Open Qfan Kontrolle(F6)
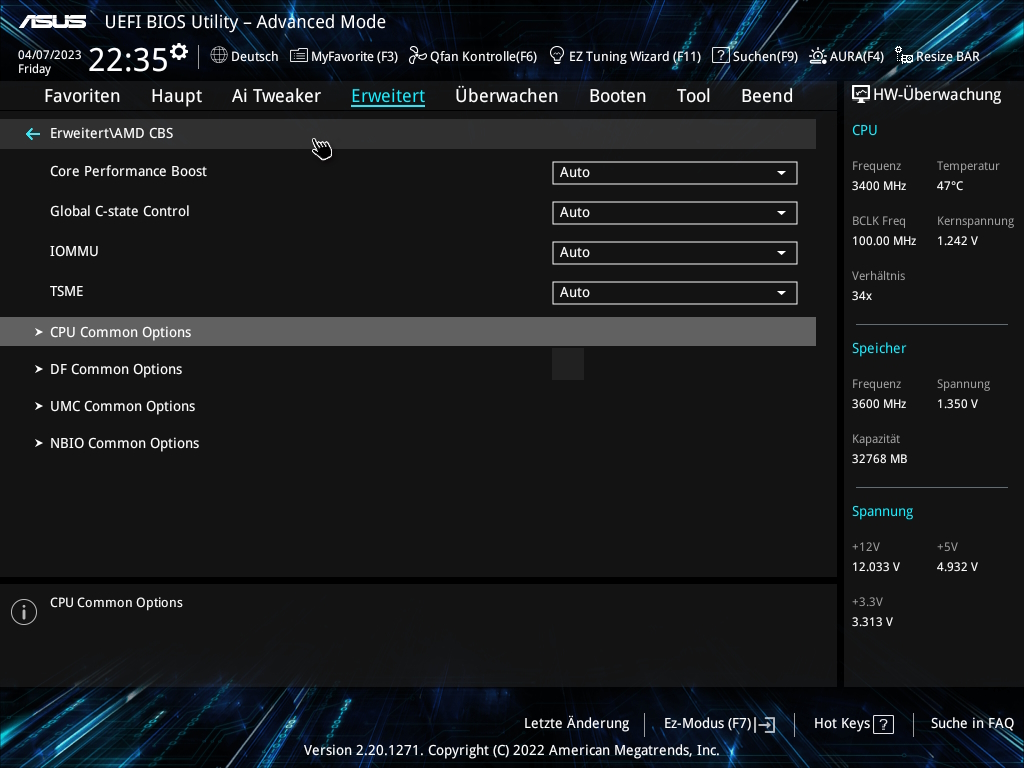 473,56
